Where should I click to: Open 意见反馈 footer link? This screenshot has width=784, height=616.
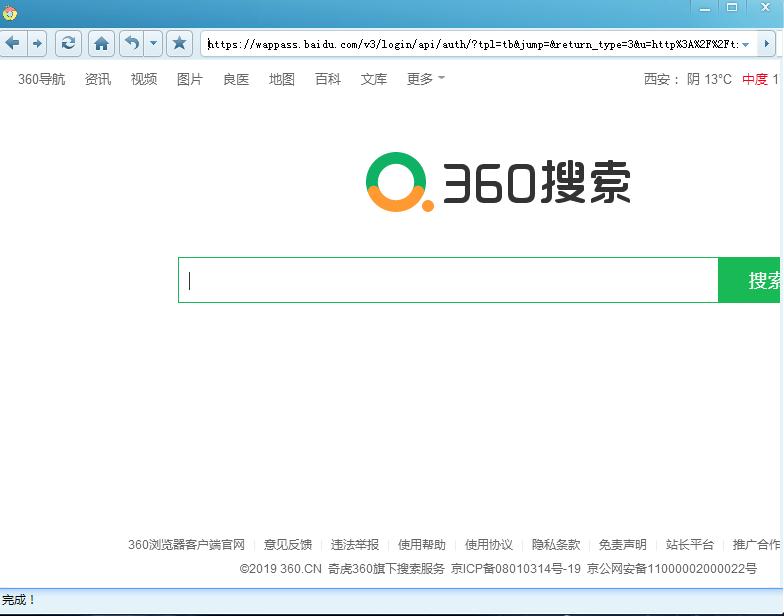[288, 544]
